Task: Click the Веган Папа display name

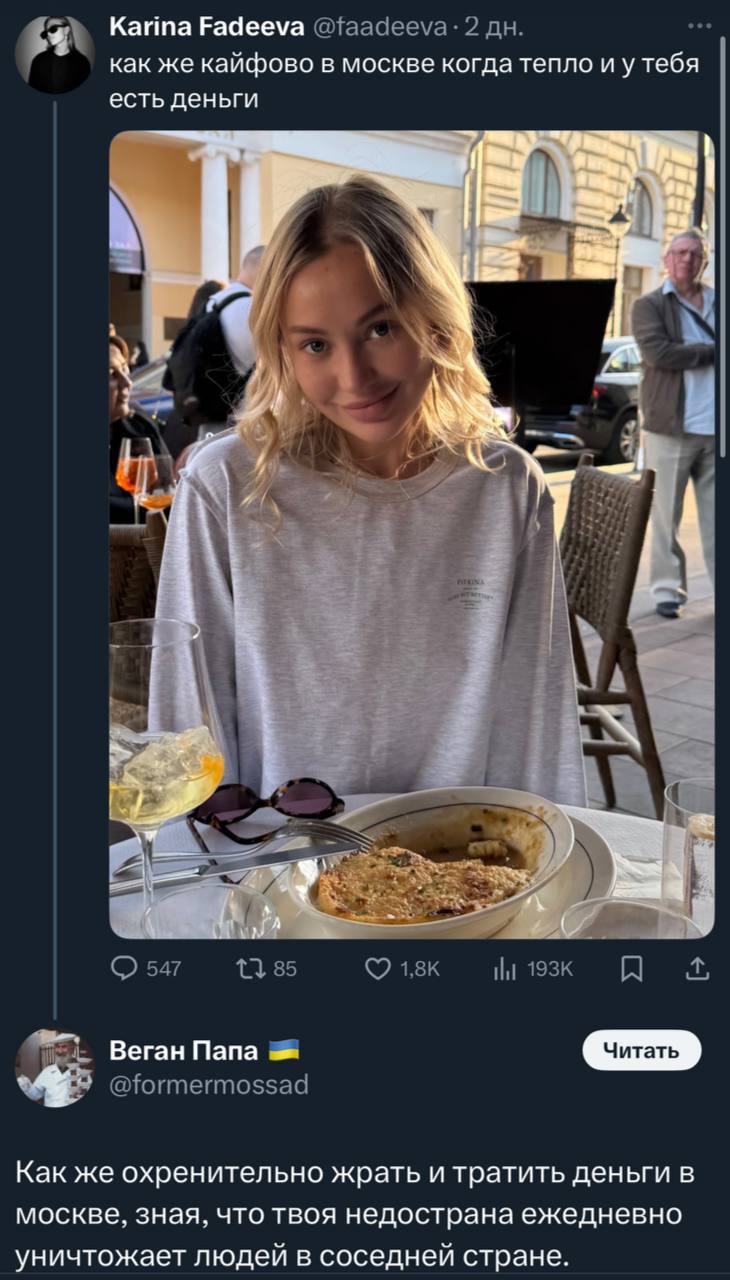Action: tap(183, 1050)
